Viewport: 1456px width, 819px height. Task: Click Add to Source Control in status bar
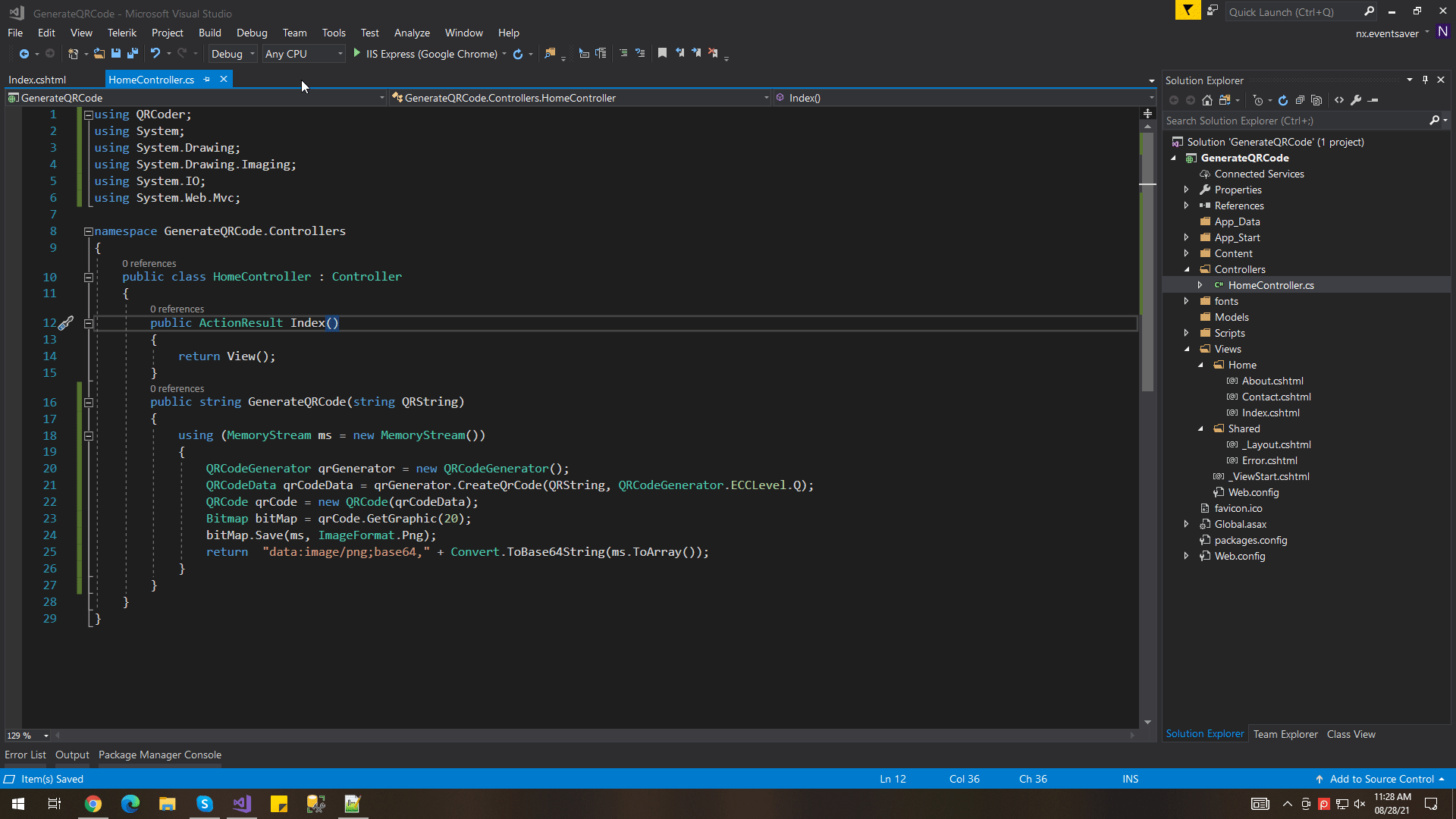click(x=1381, y=779)
